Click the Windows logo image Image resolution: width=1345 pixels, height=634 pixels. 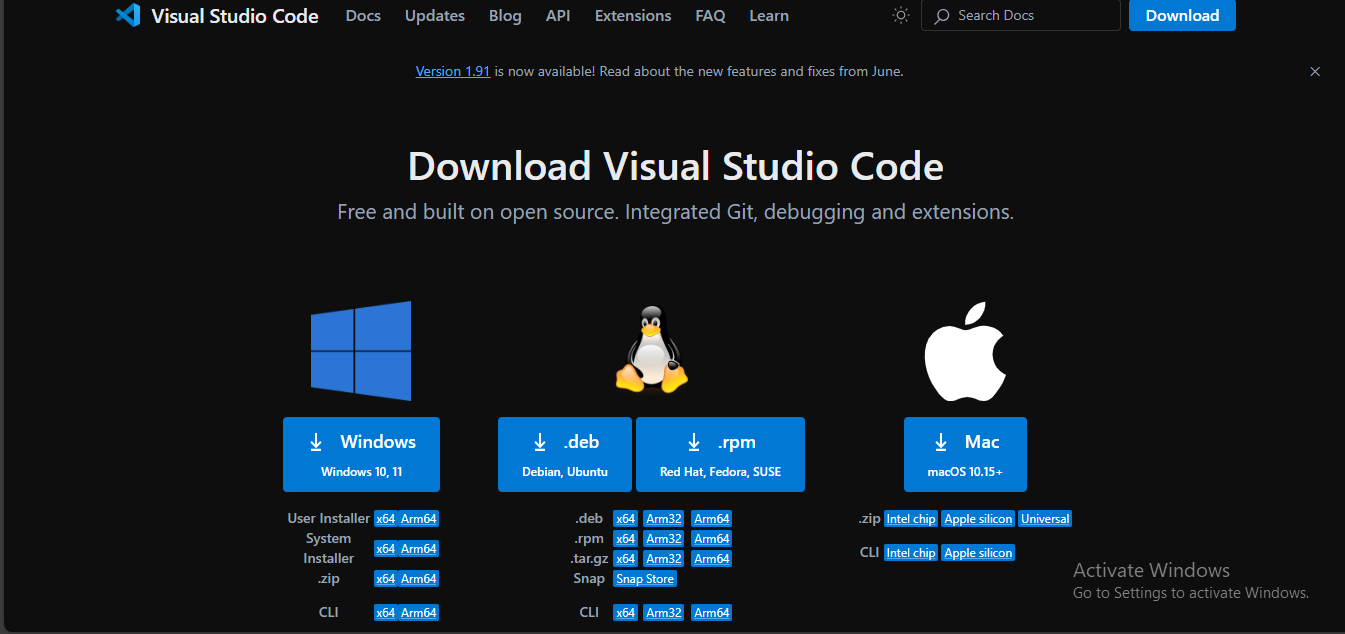[361, 351]
